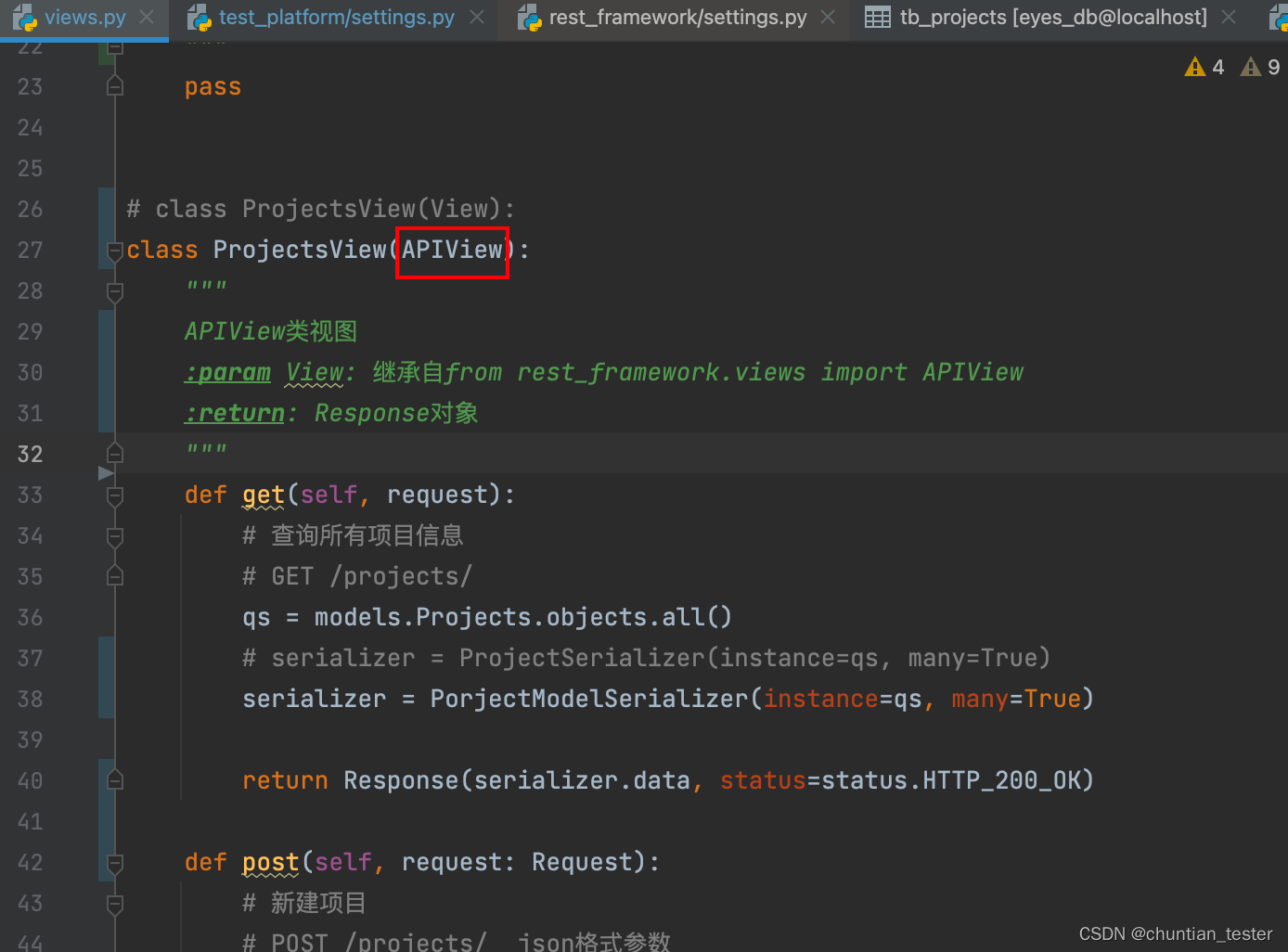Click the gutter pin icon beside line 23
The height and width of the screenshot is (952, 1288).
114,85
